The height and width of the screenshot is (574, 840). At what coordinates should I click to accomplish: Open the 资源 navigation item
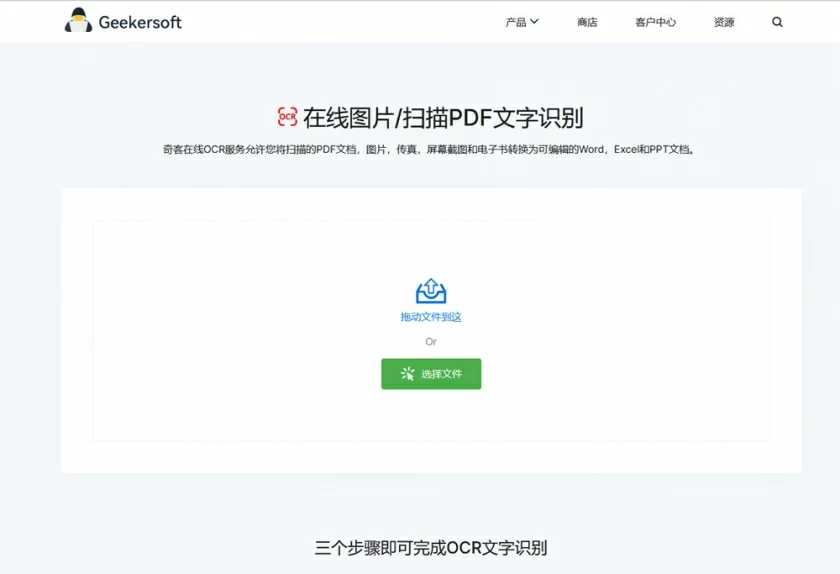point(724,22)
